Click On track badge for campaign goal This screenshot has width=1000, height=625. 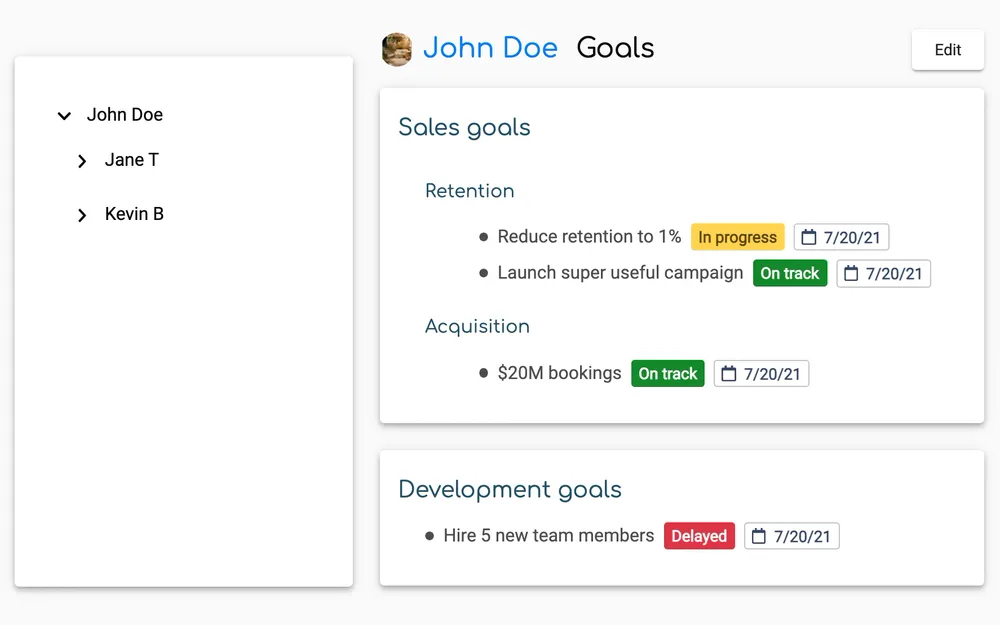[789, 273]
